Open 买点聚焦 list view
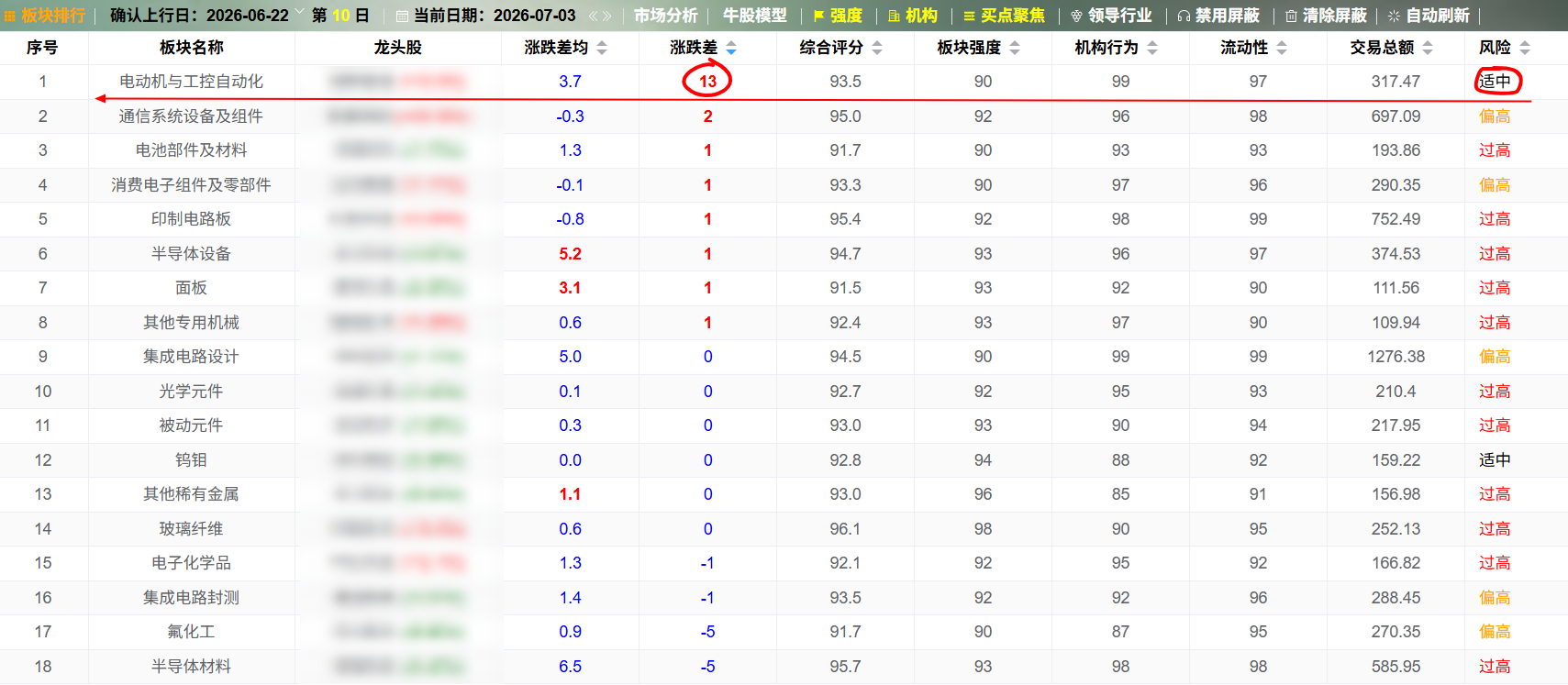The width and height of the screenshot is (1568, 685). [1004, 16]
